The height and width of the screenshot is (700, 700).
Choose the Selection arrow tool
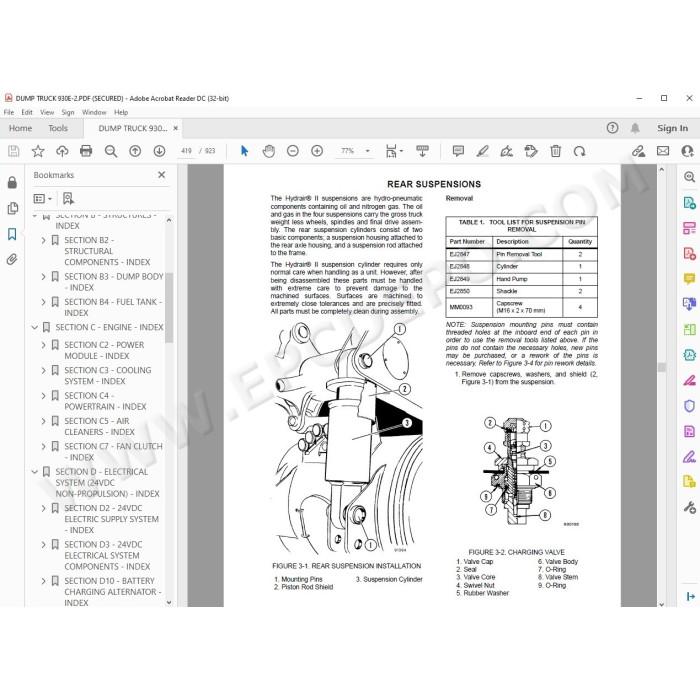point(244,151)
